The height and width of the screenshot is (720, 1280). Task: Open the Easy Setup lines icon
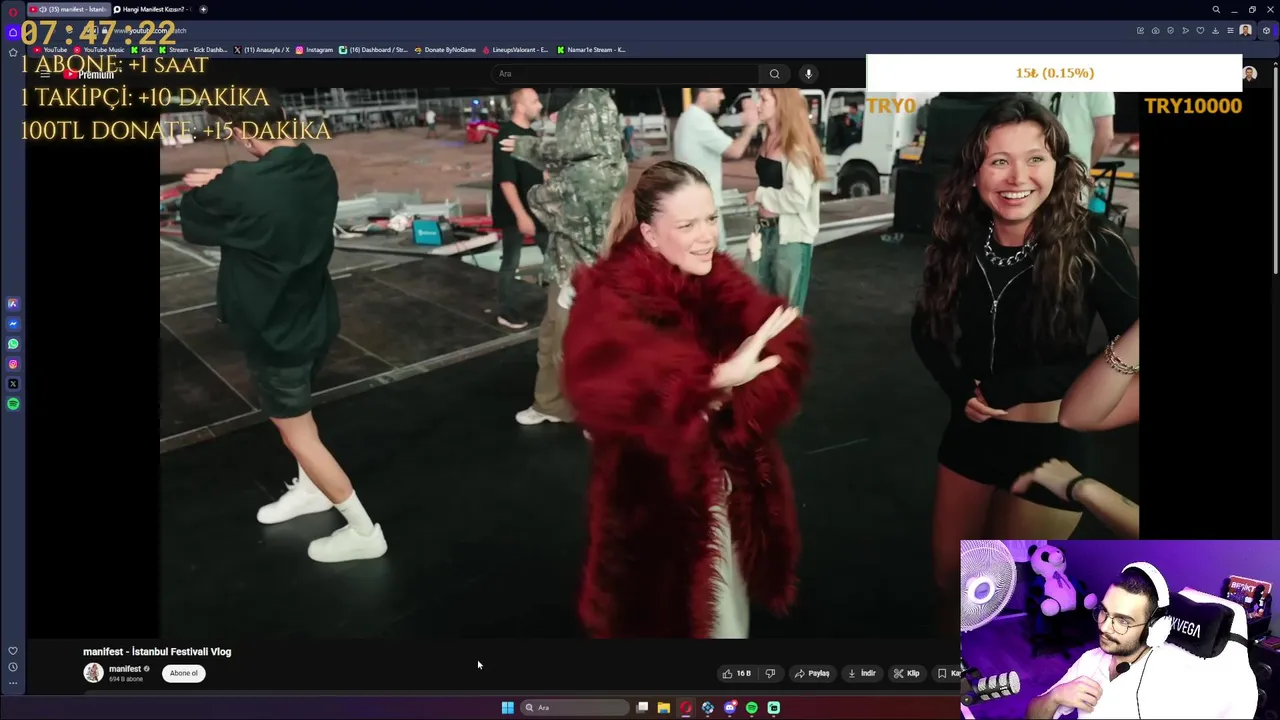click(x=1230, y=31)
